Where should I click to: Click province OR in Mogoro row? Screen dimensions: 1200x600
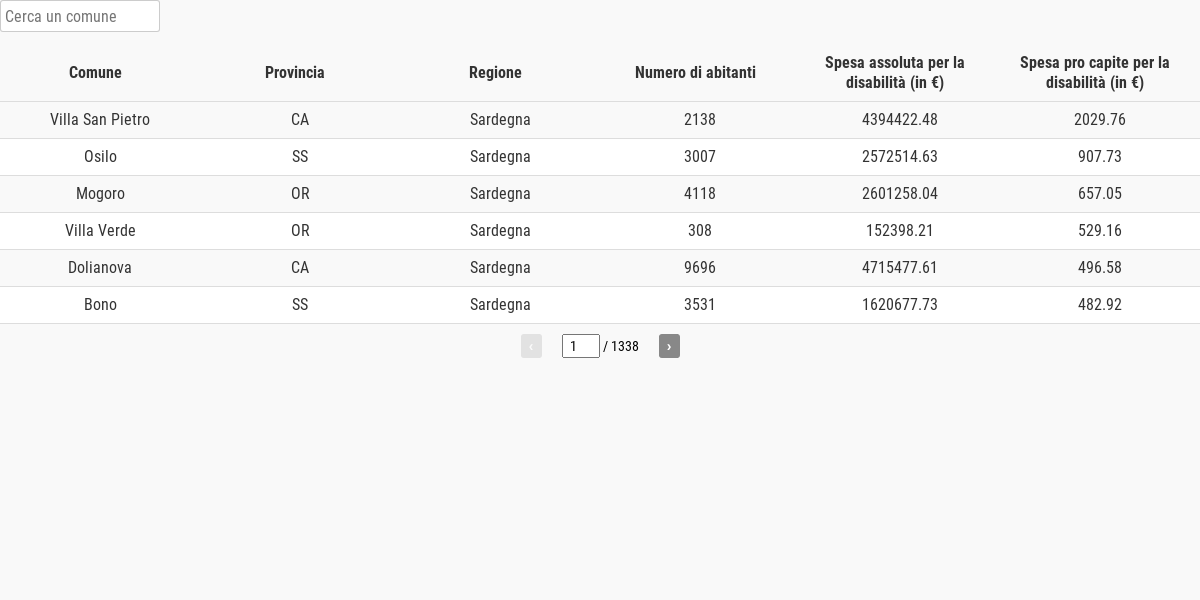(300, 194)
